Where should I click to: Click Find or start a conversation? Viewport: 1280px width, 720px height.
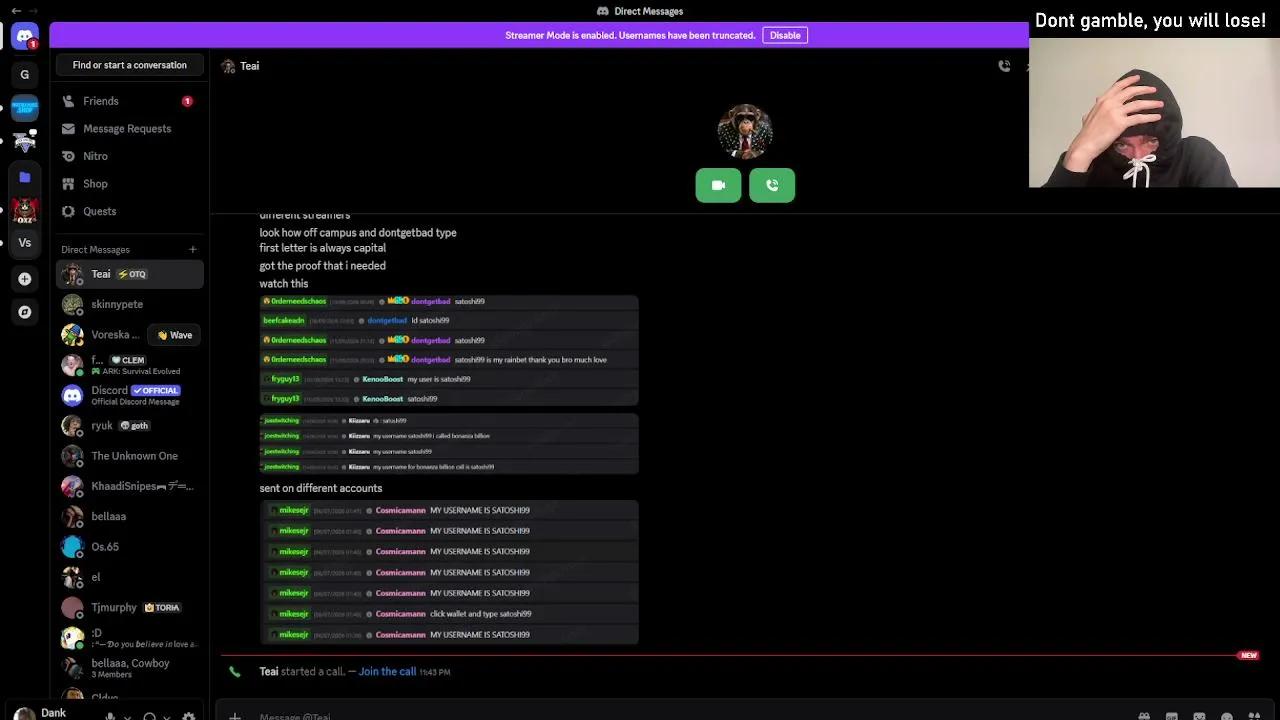130,65
